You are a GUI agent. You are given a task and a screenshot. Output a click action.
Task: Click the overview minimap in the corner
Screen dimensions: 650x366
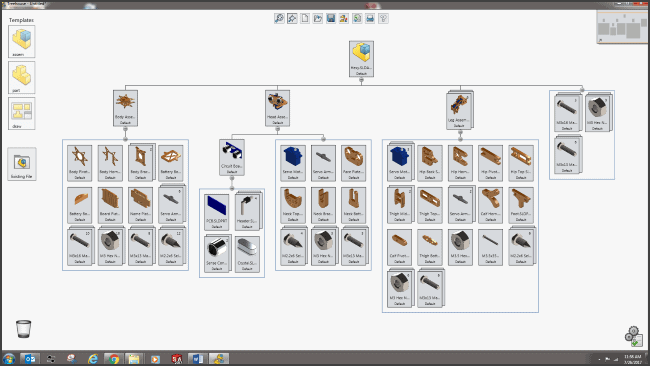pyautogui.click(x=623, y=27)
